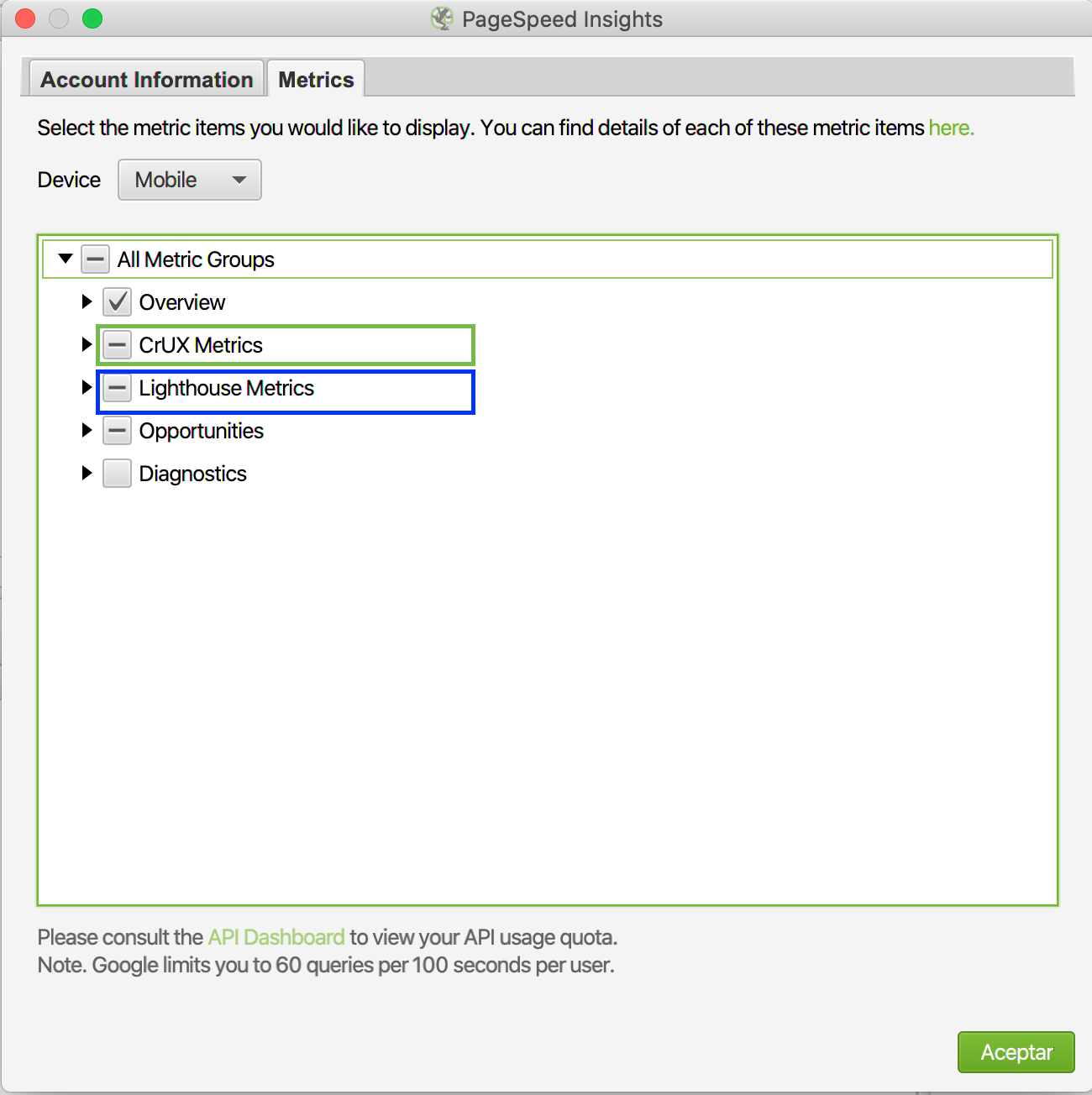Switch to the Account Information tab
1092x1095 pixels.
tap(147, 80)
